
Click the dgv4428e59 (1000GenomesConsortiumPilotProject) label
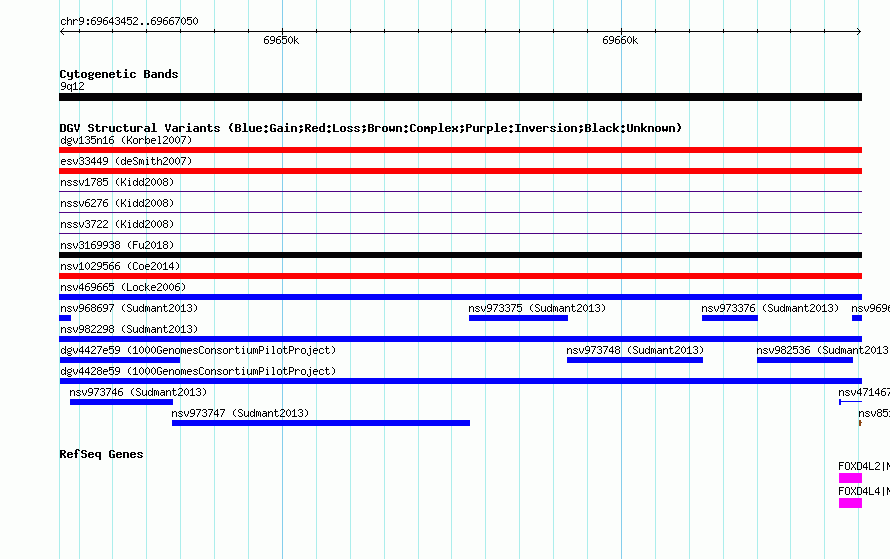[198, 371]
